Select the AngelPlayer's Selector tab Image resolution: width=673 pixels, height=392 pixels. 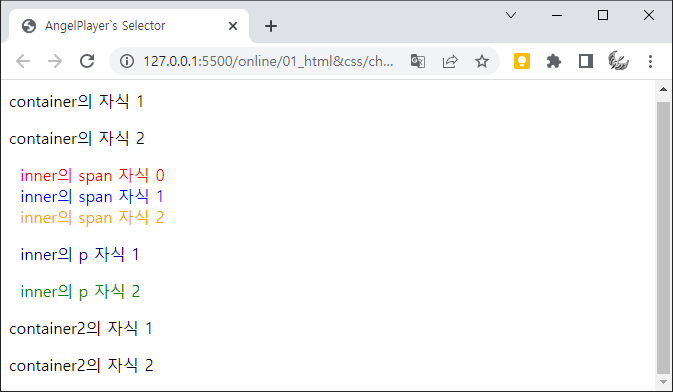point(129,26)
